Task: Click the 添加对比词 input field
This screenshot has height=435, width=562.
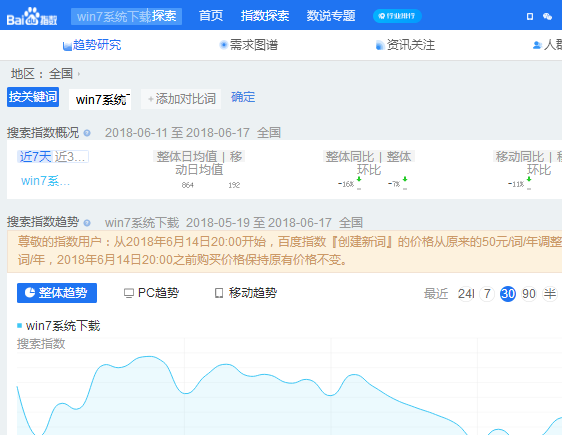Action: point(181,99)
